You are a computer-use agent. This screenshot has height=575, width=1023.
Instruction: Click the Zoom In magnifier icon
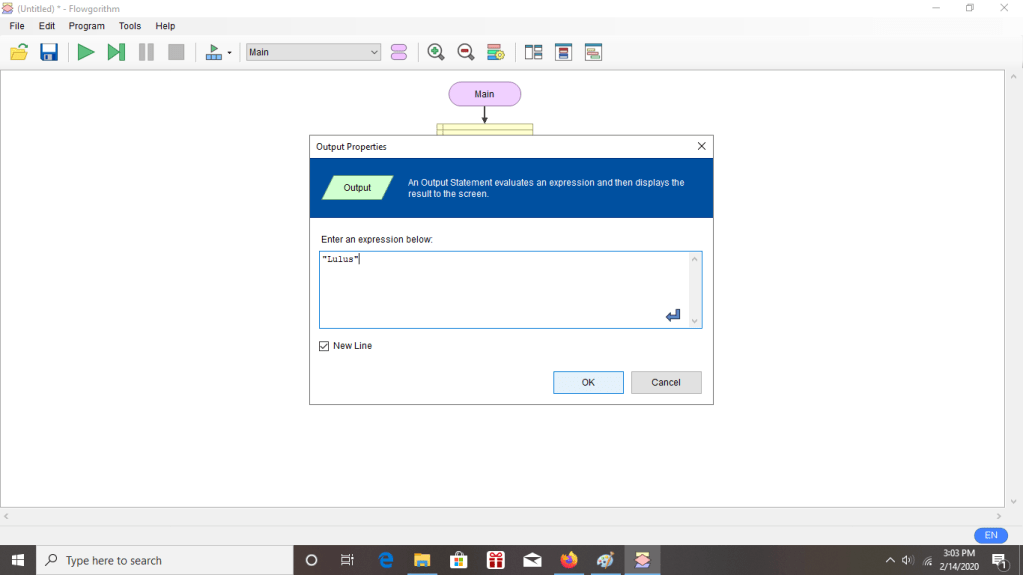pyautogui.click(x=436, y=52)
